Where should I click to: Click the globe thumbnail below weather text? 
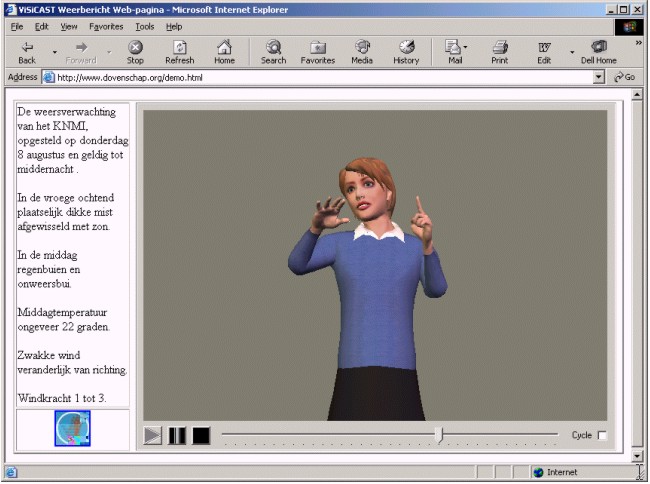click(x=72, y=428)
